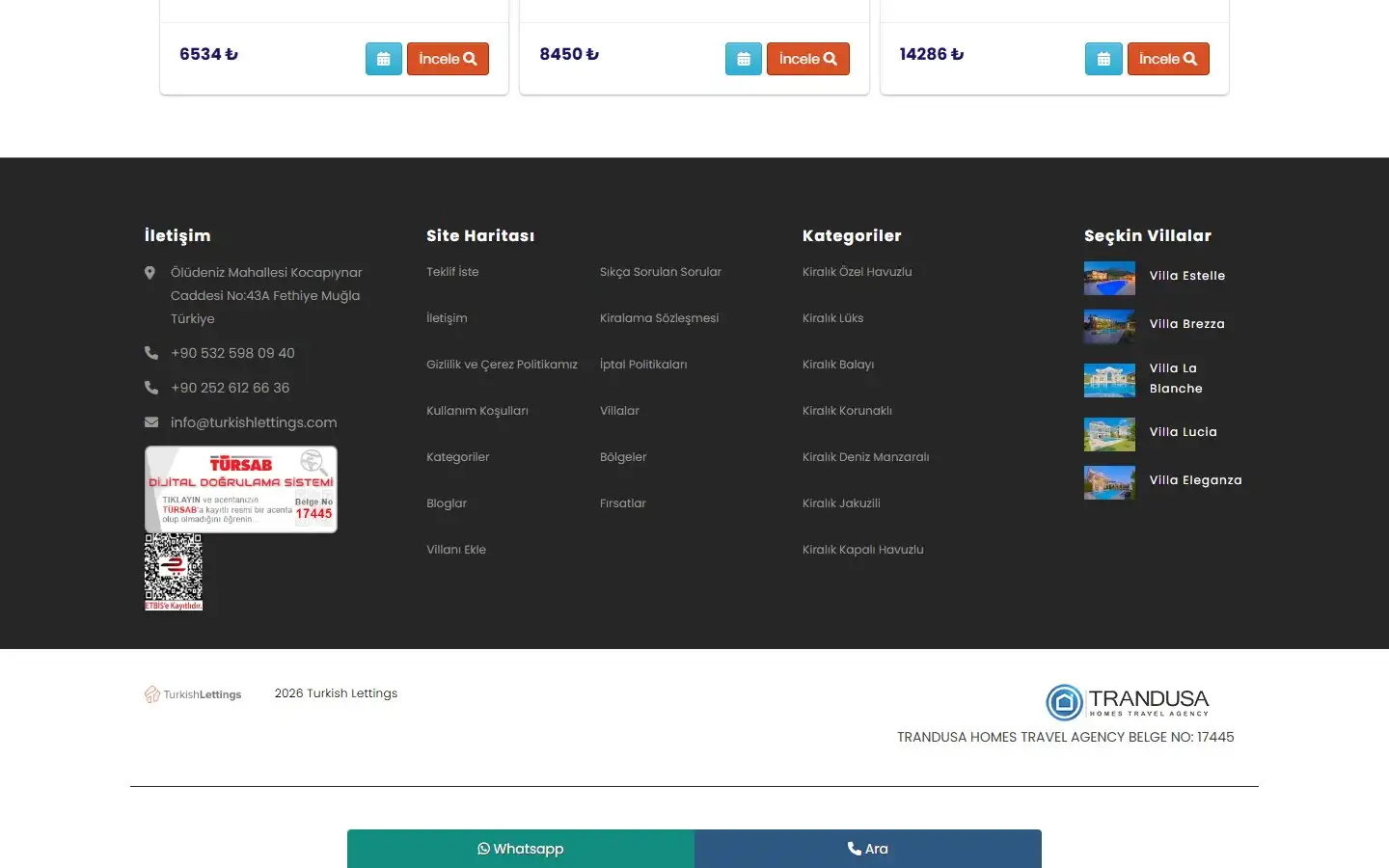Click the map pin icon beside the address
This screenshot has width=1389, height=868.
point(150,273)
